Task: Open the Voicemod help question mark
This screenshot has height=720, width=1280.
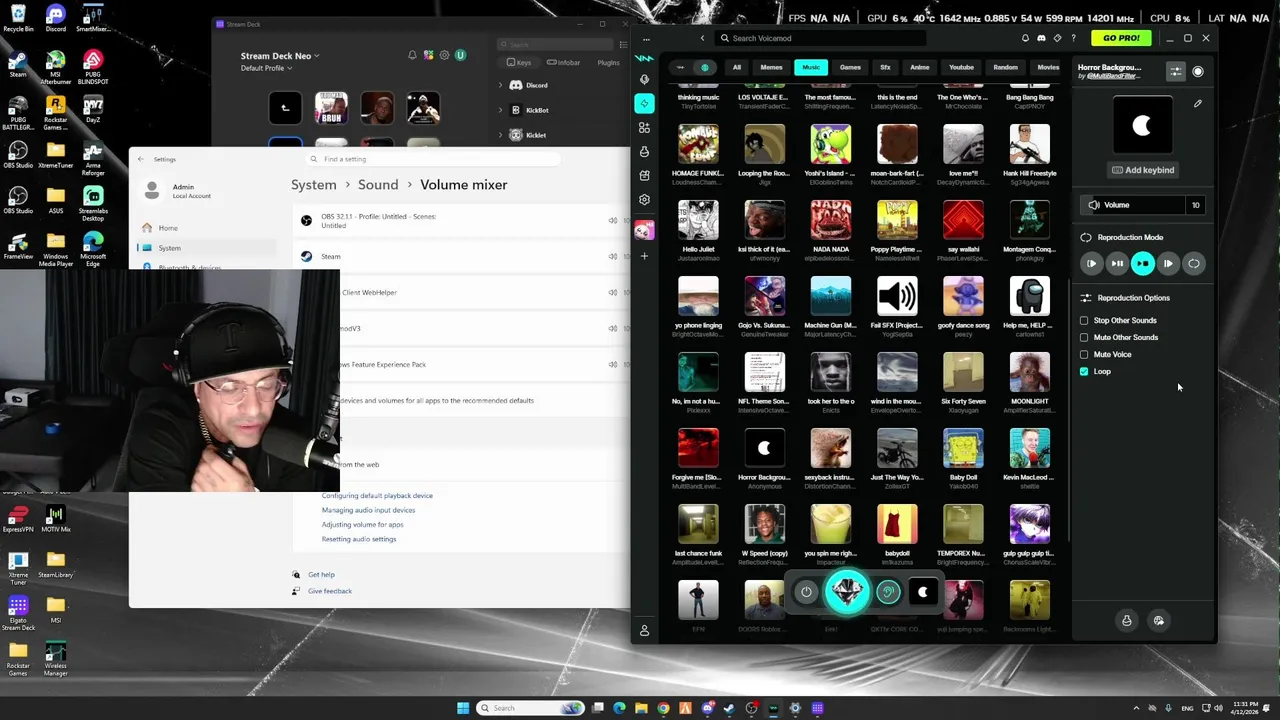Action: (x=1073, y=38)
